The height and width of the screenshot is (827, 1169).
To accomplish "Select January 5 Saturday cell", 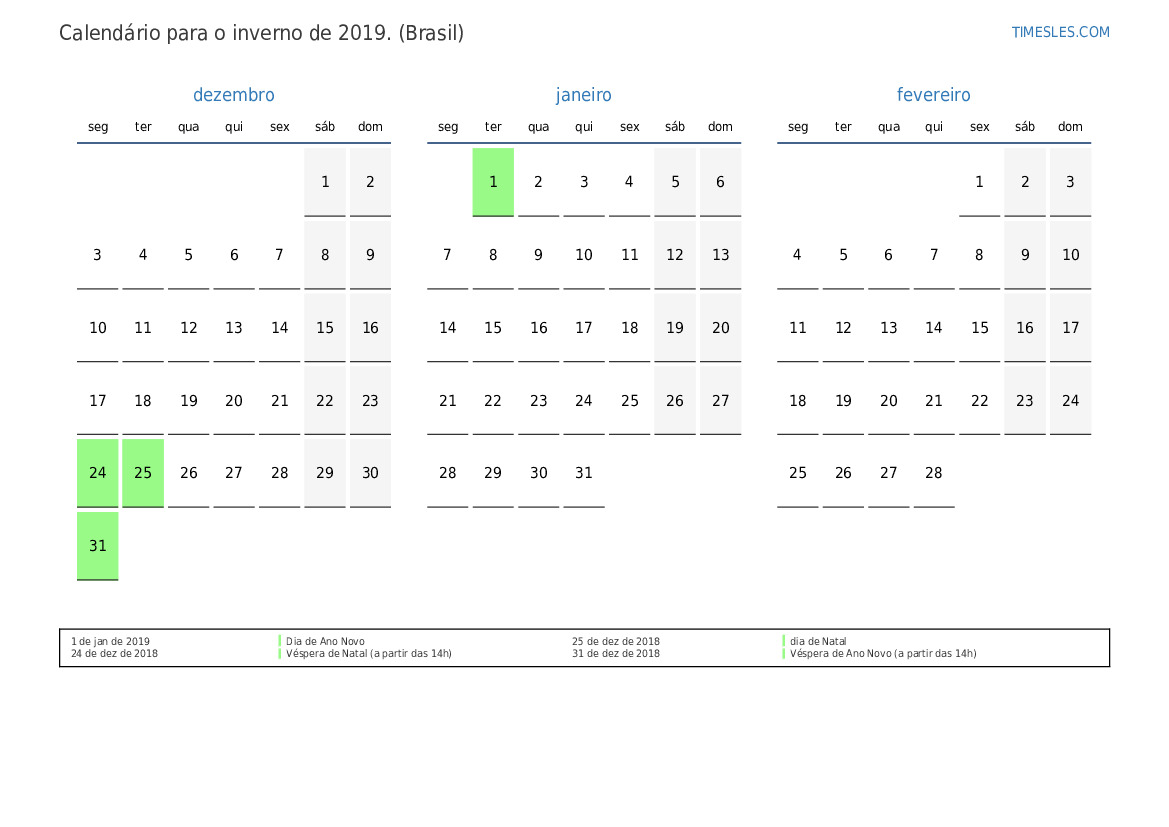I will pos(675,182).
